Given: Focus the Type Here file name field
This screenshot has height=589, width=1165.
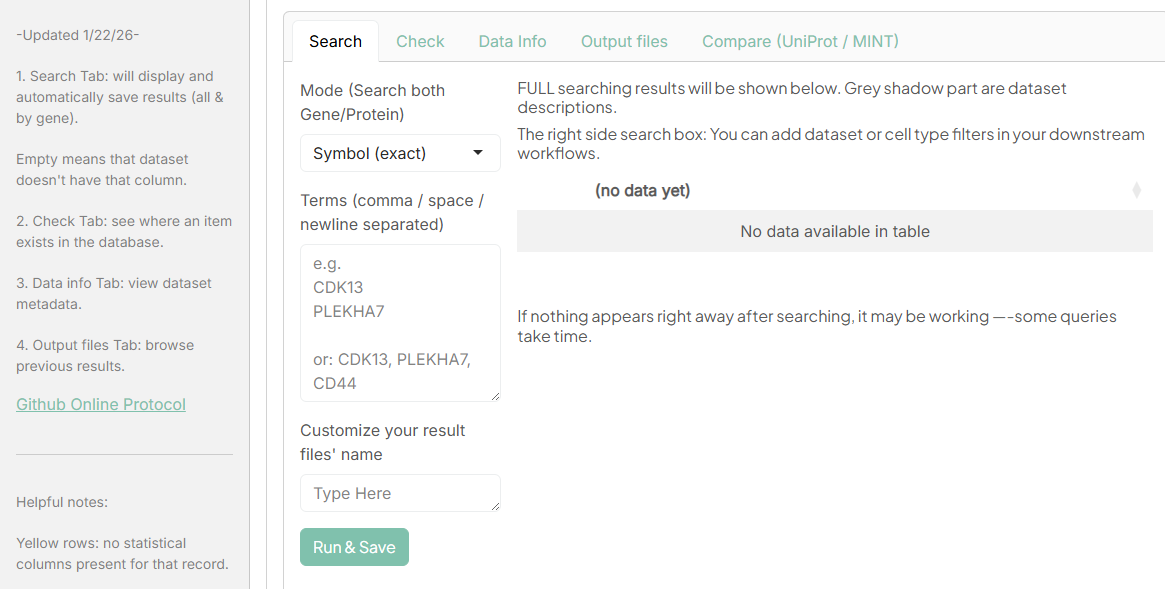Looking at the screenshot, I should tap(400, 493).
